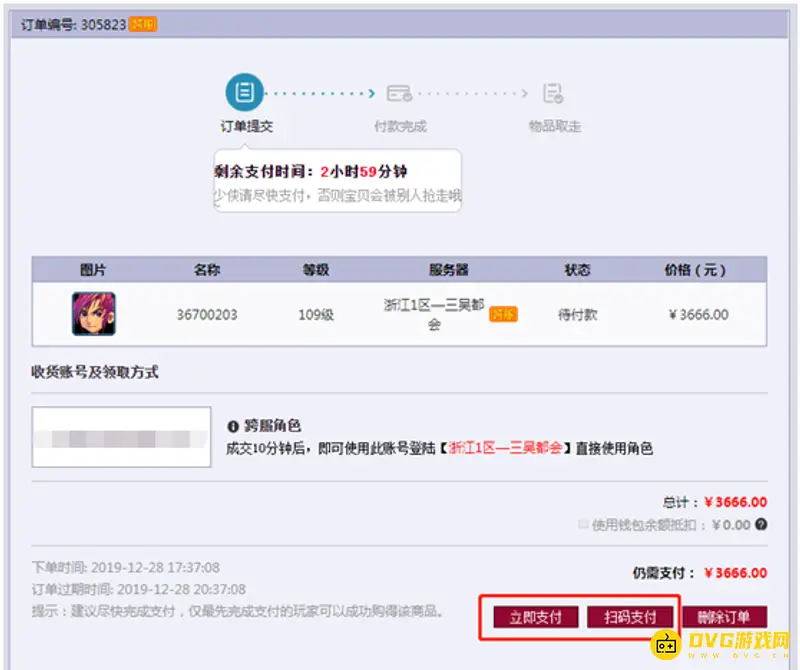800x670 pixels.
Task: Click the 仍需支付 amount ¥3666.00
Action: coord(735,573)
